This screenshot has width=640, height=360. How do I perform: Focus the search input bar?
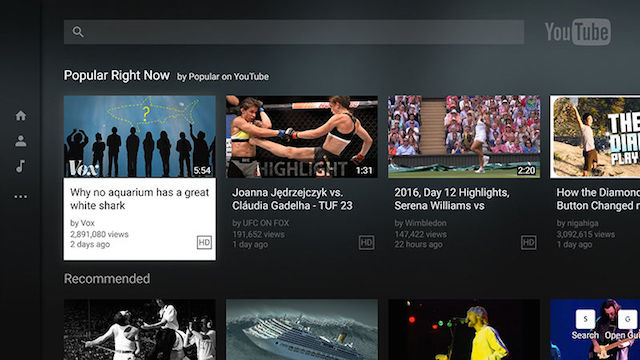pyautogui.click(x=294, y=32)
